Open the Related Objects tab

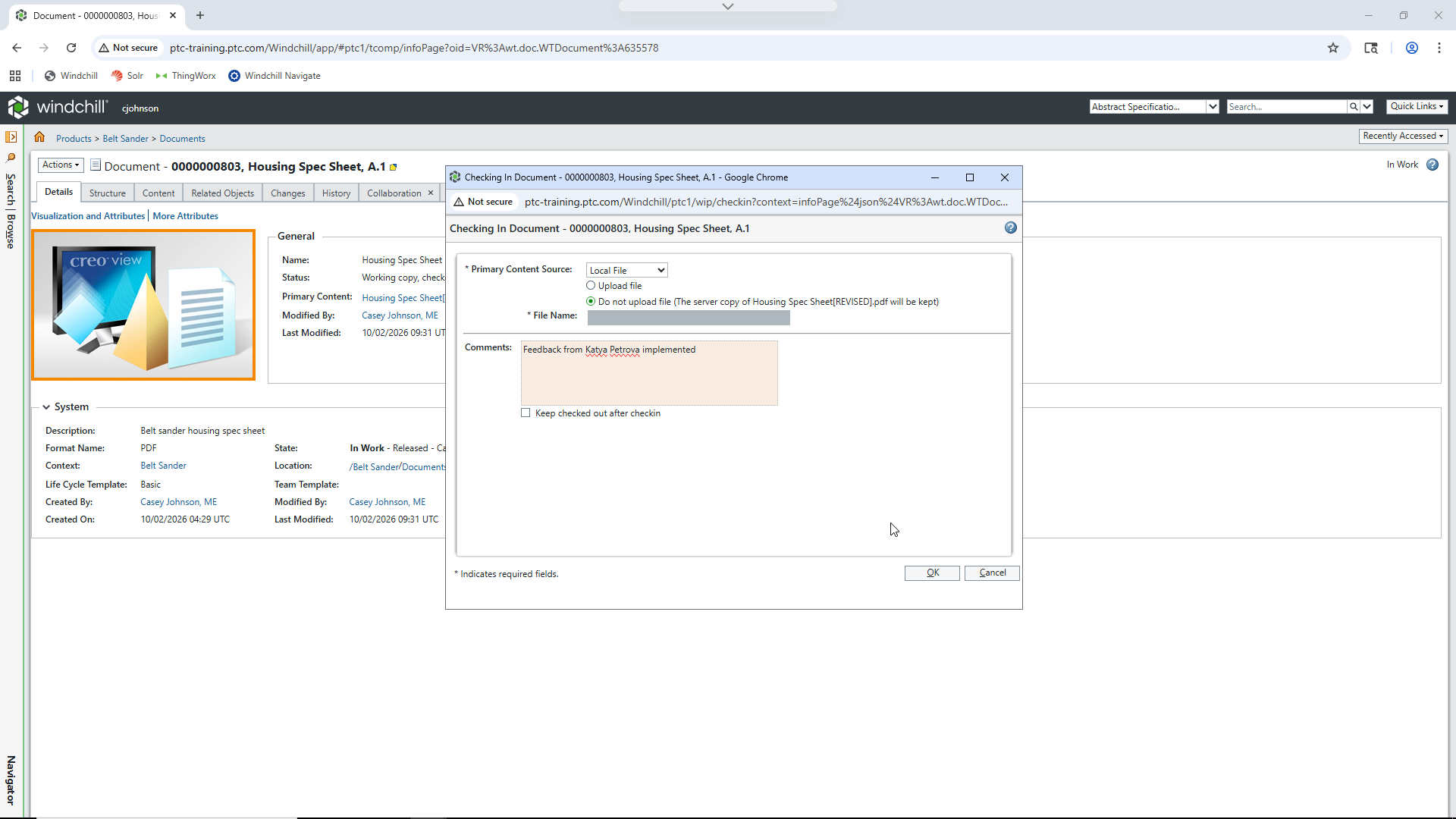223,193
